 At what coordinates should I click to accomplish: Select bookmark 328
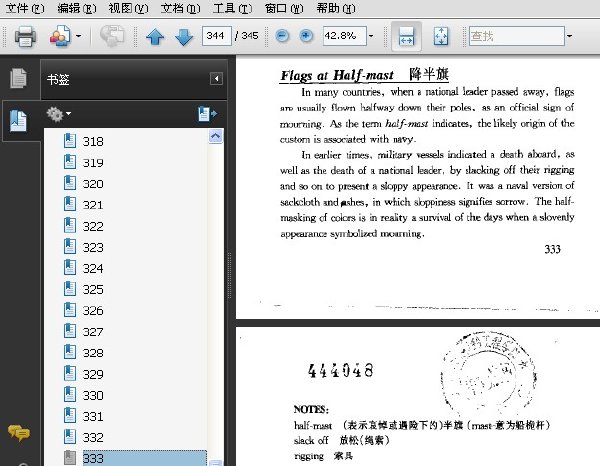pos(93,353)
